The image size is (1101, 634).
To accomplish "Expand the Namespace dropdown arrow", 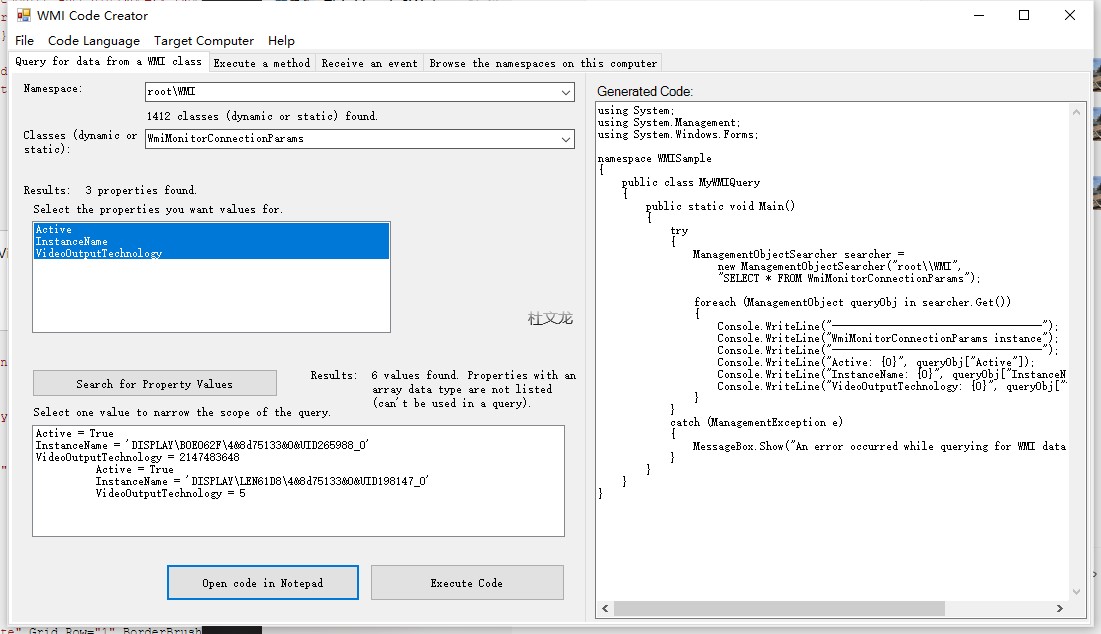I will point(566,92).
